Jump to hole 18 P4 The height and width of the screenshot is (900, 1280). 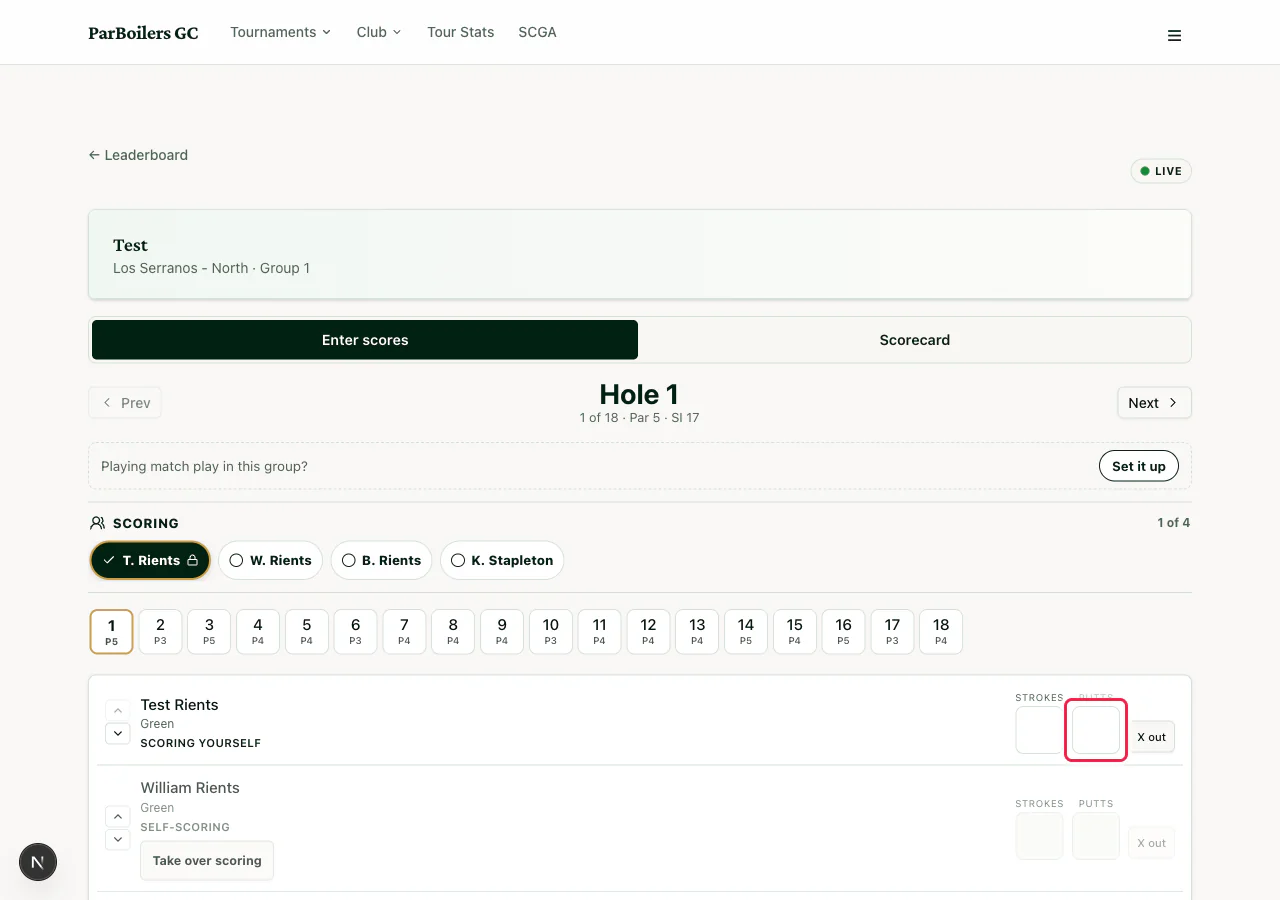coord(941,632)
